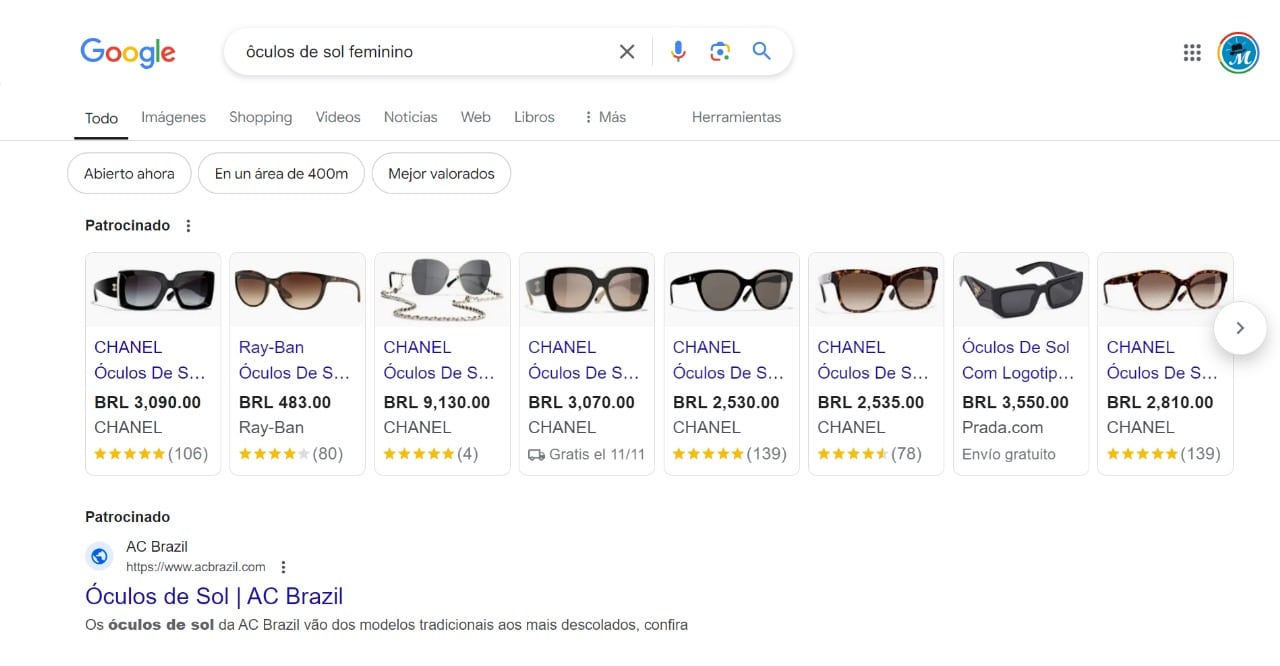Apply the En un área de 400m filter
The height and width of the screenshot is (666, 1280).
click(x=281, y=174)
